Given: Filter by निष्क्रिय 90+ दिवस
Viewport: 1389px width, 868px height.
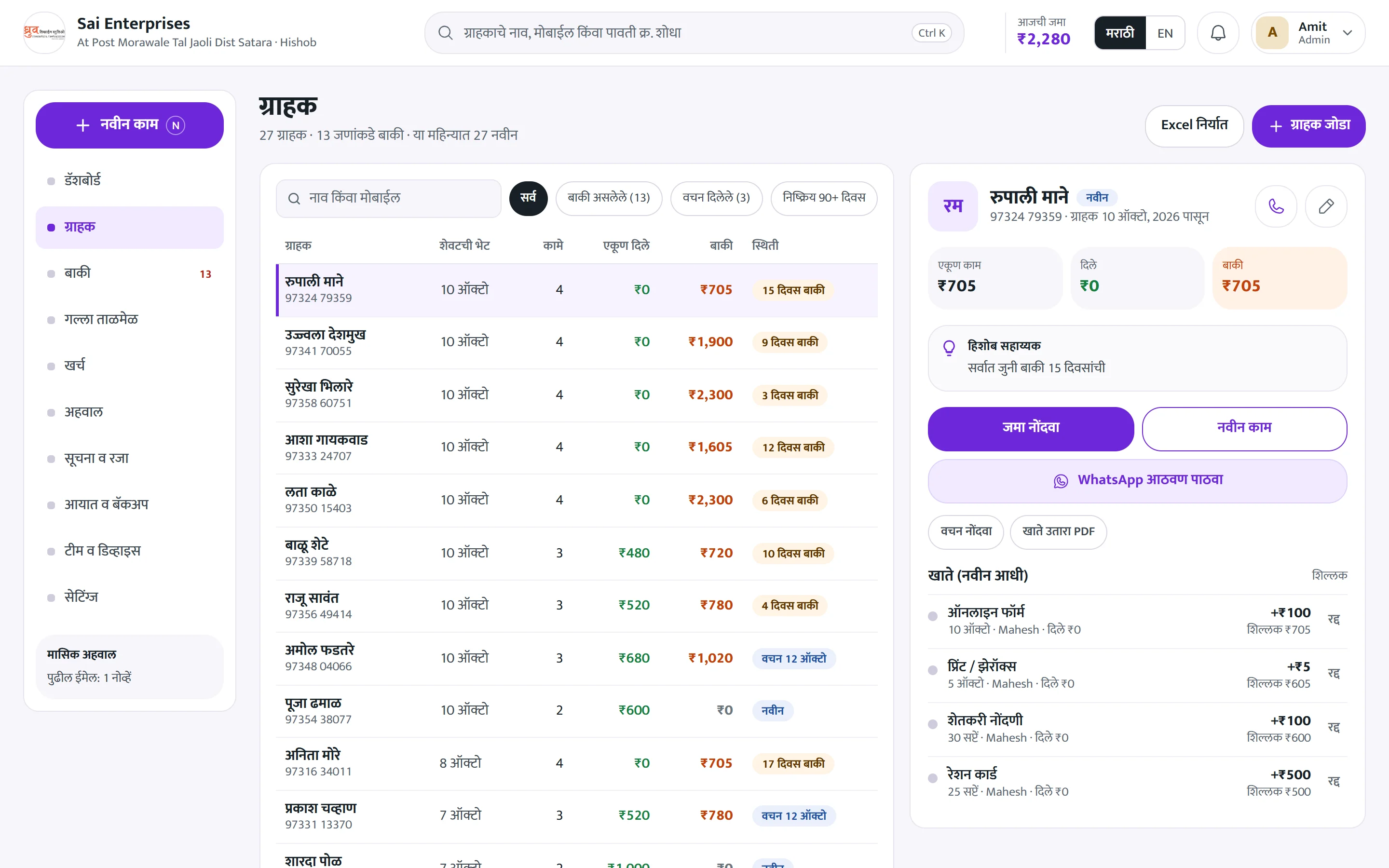Looking at the screenshot, I should [824, 198].
